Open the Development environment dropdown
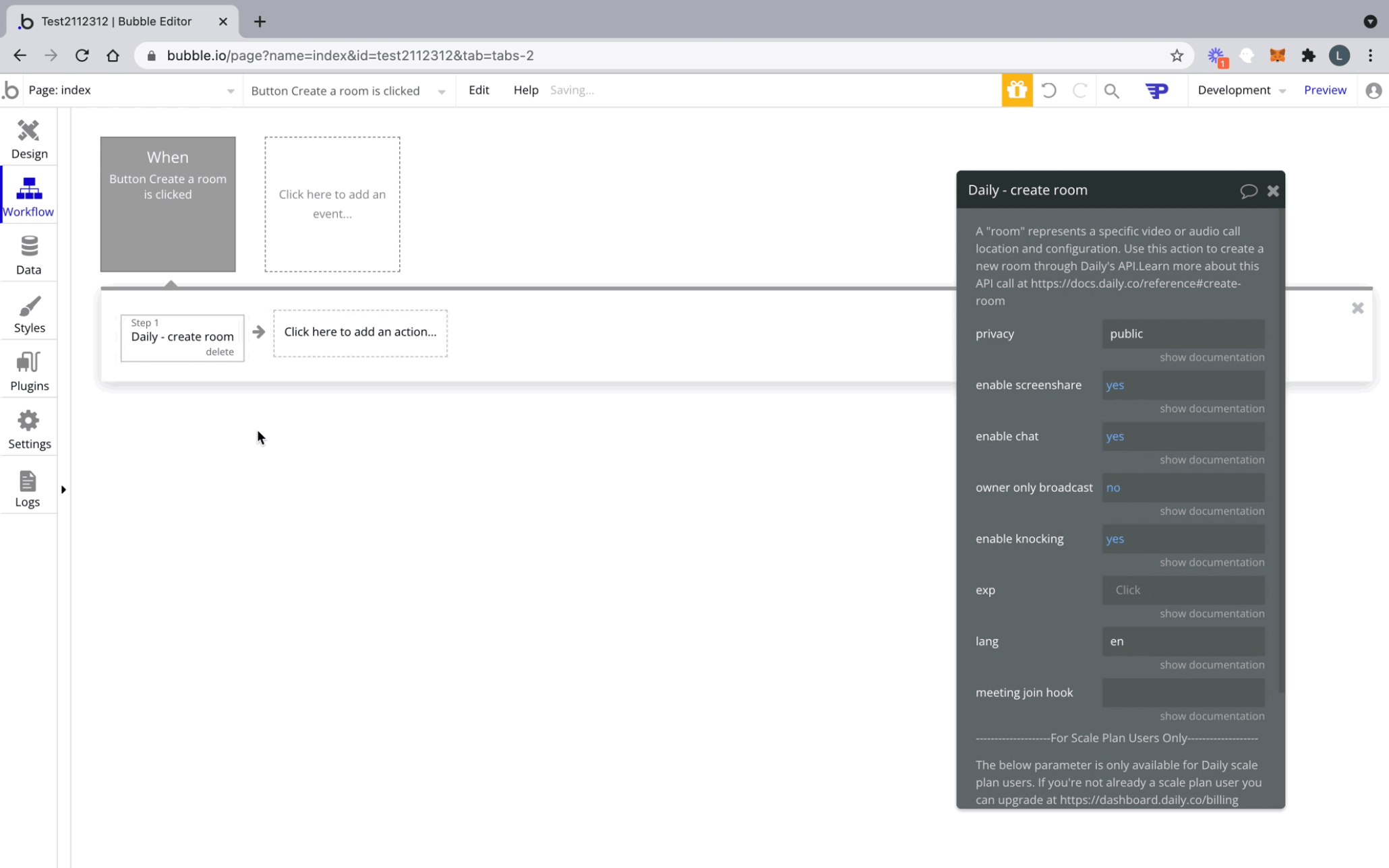Screen dimensions: 1389x868 (1241, 90)
